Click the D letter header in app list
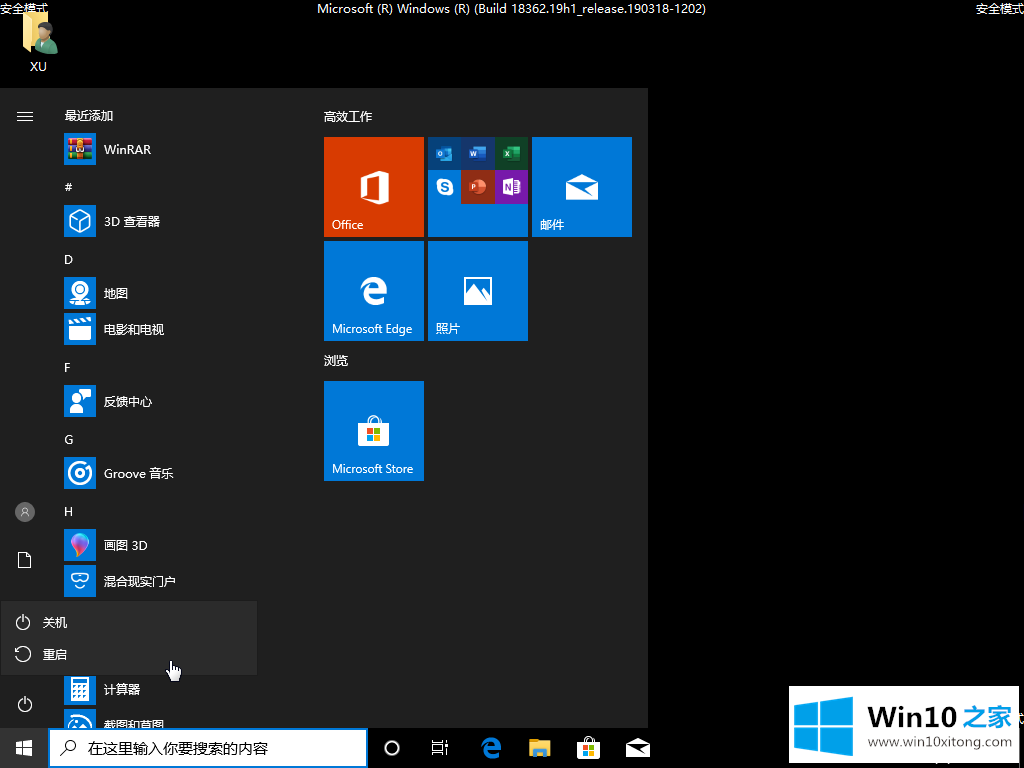 click(x=68, y=259)
